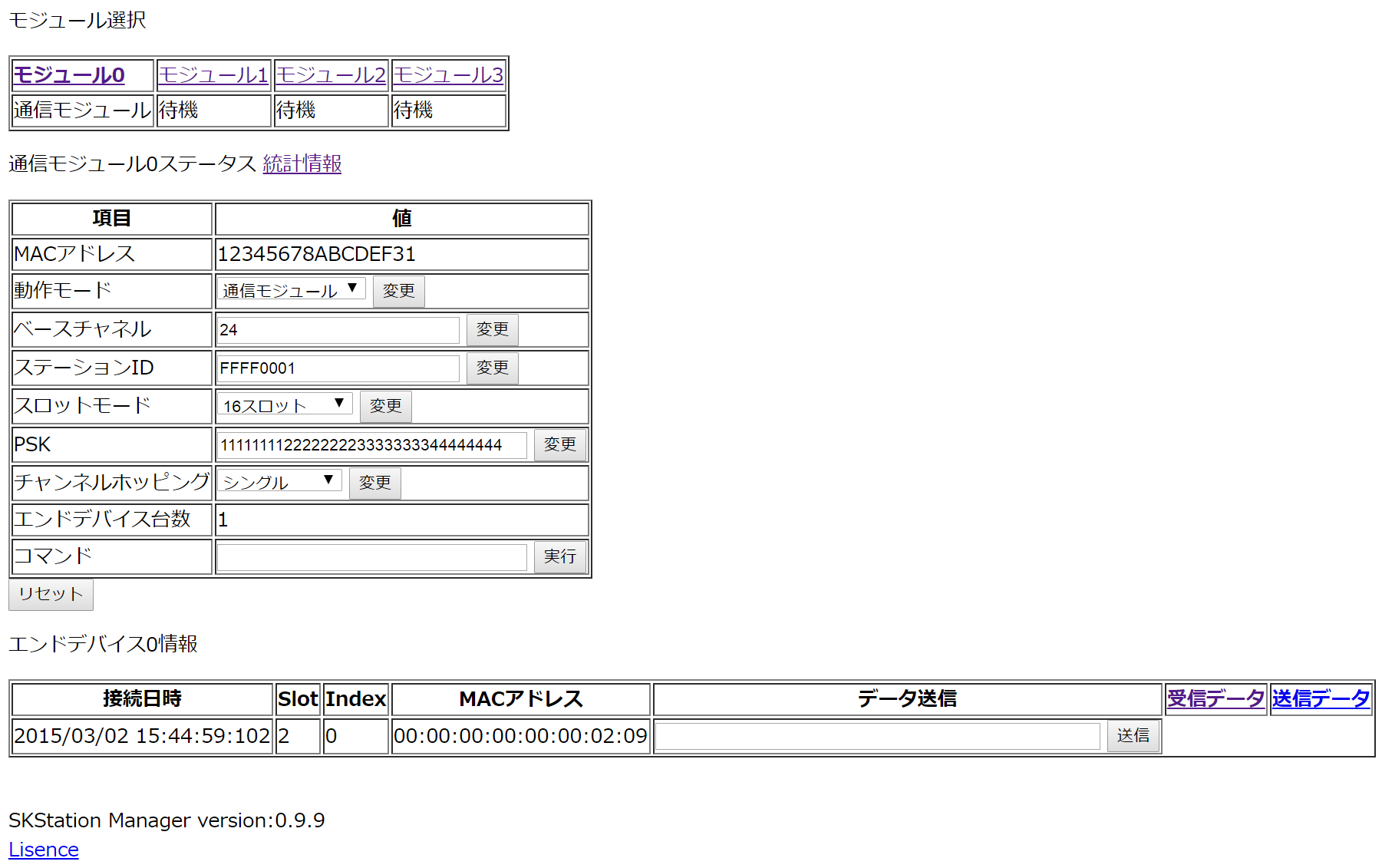Open the 統計情報 link
This screenshot has width=1382, height=868.
coord(302,163)
